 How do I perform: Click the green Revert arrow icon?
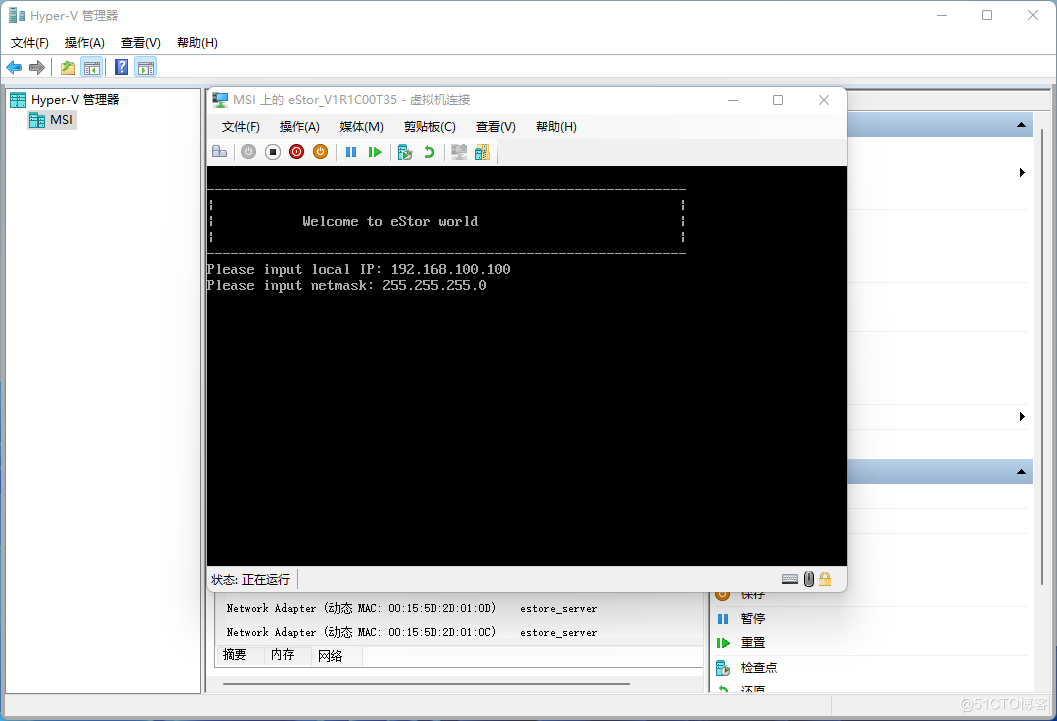[429, 152]
